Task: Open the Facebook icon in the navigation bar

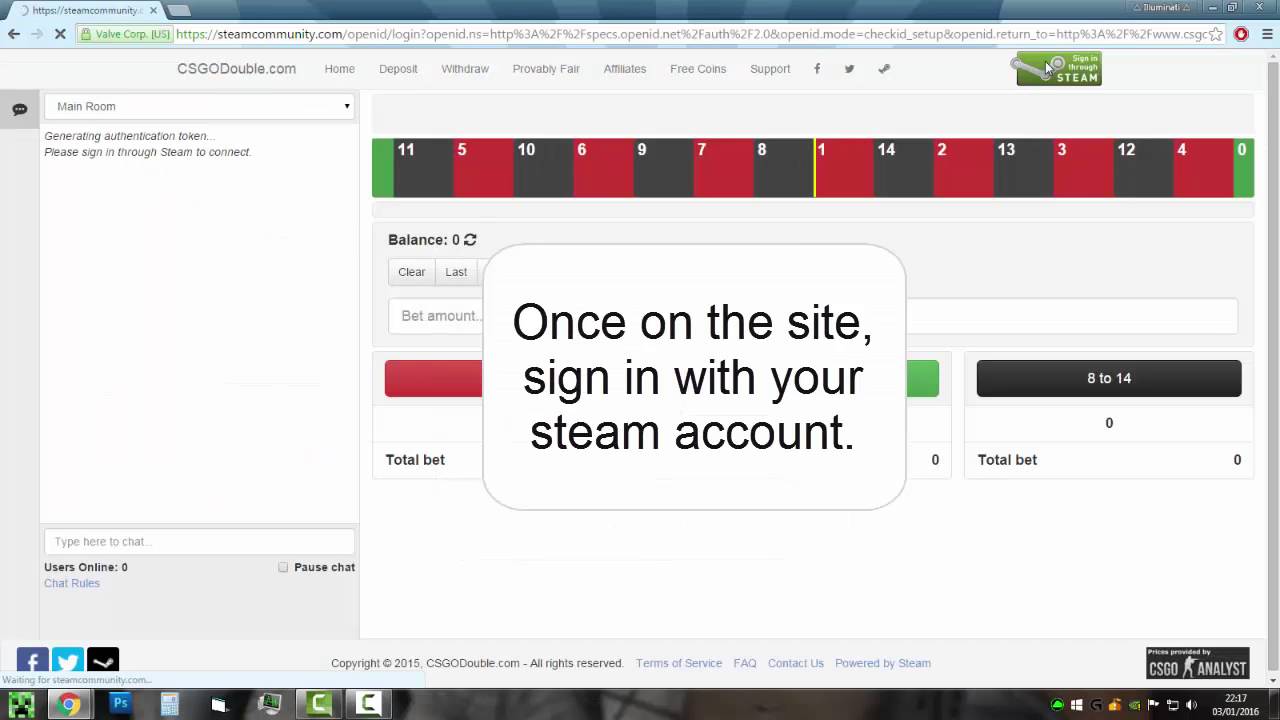Action: click(x=817, y=69)
